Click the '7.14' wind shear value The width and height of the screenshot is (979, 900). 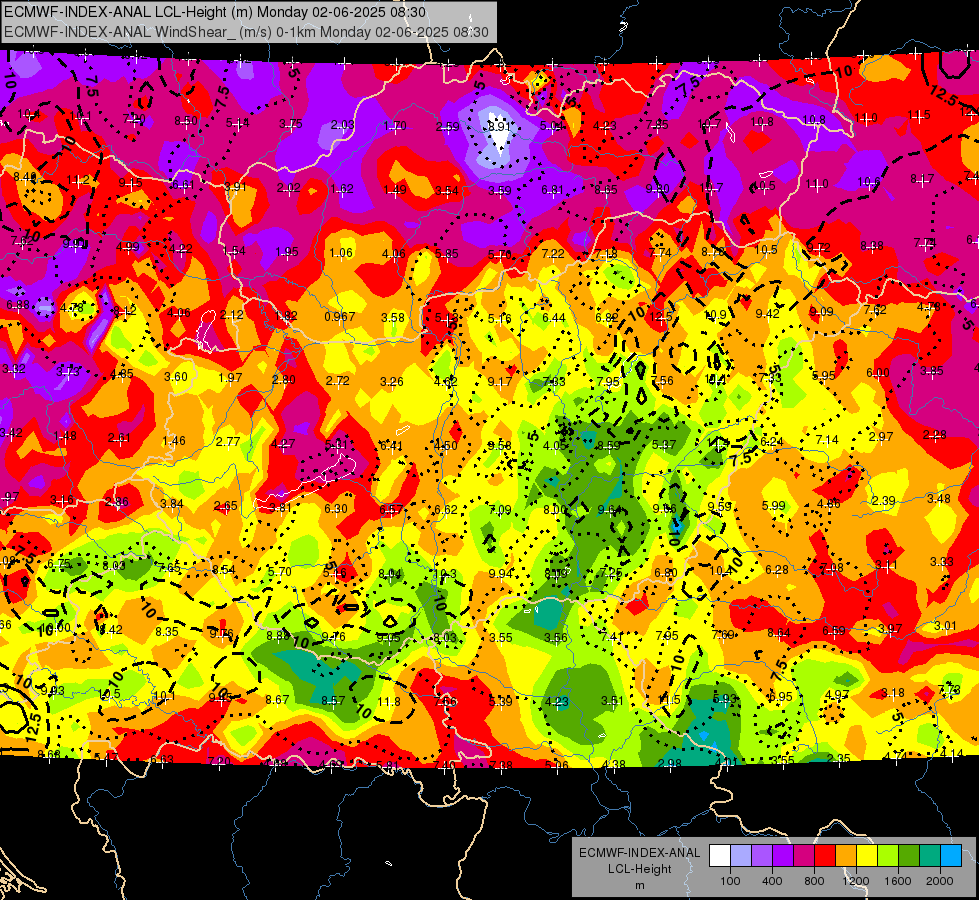(x=827, y=440)
